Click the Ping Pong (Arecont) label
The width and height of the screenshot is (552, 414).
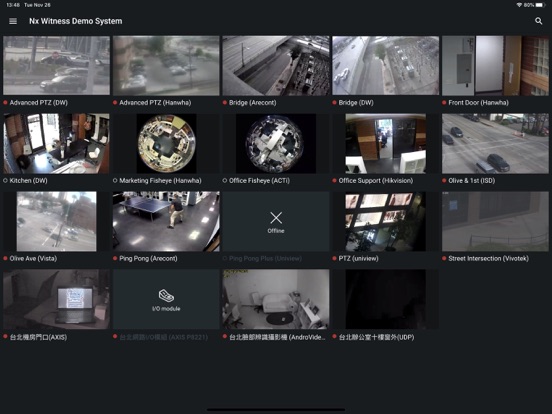coord(148,258)
